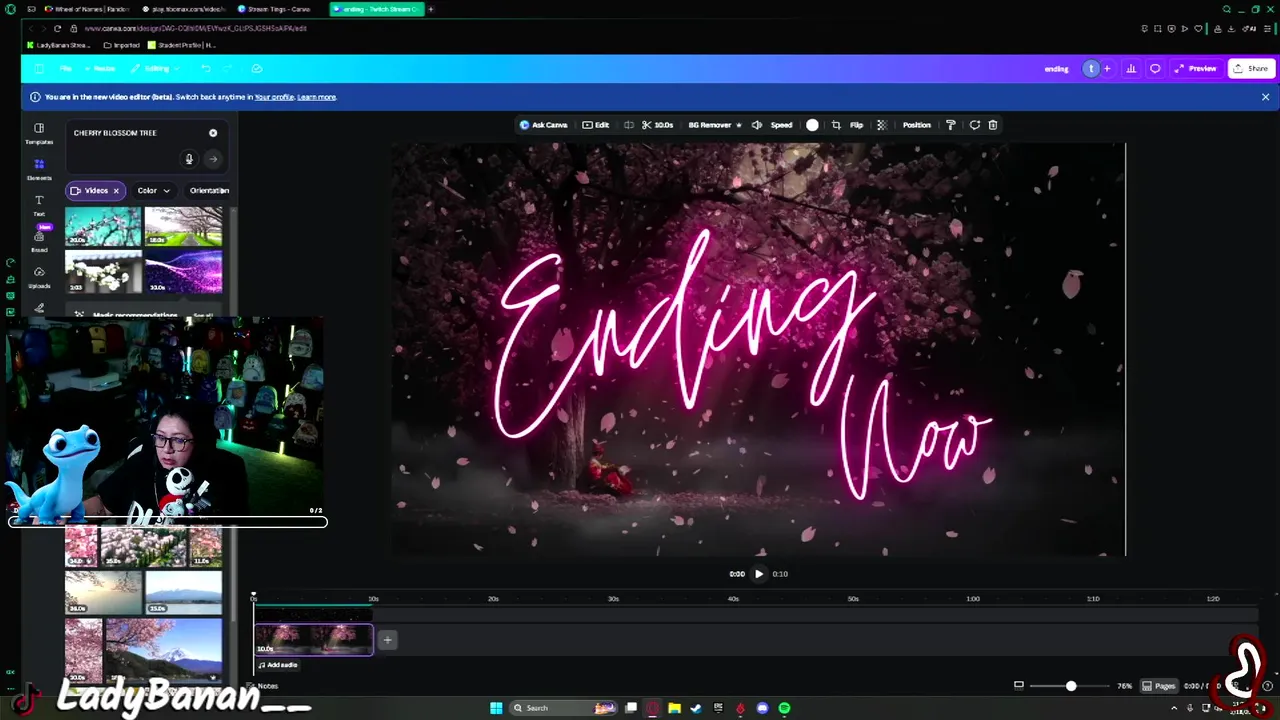Click the Share button
This screenshot has height=720, width=1280.
tap(1251, 69)
